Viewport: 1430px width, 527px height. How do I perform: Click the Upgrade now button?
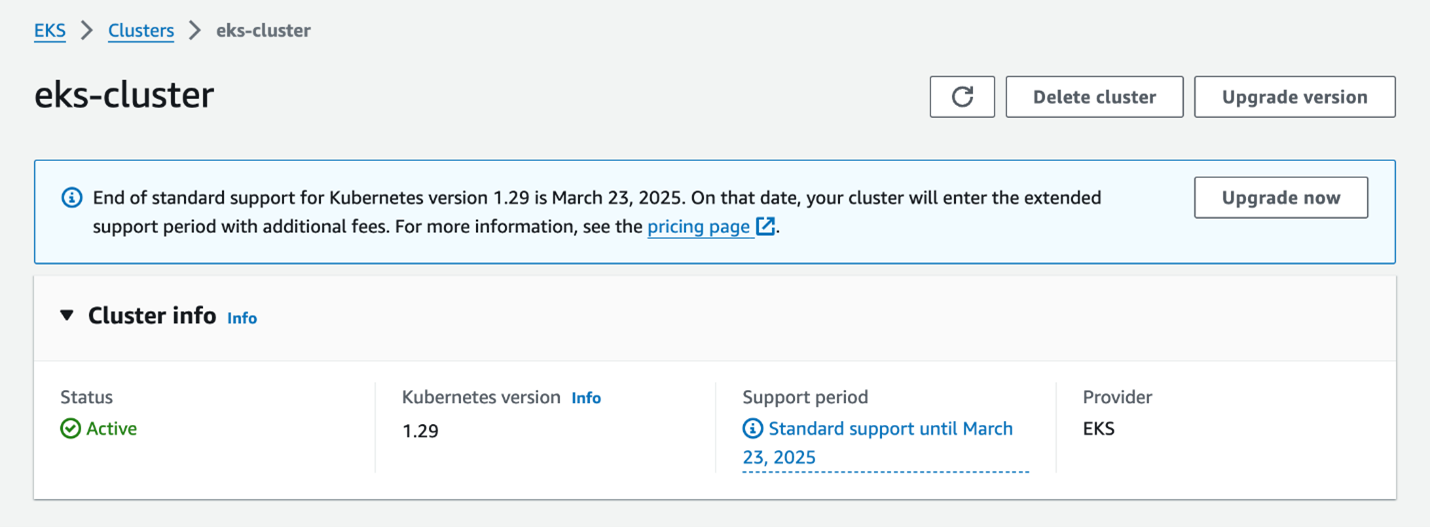(x=1281, y=198)
